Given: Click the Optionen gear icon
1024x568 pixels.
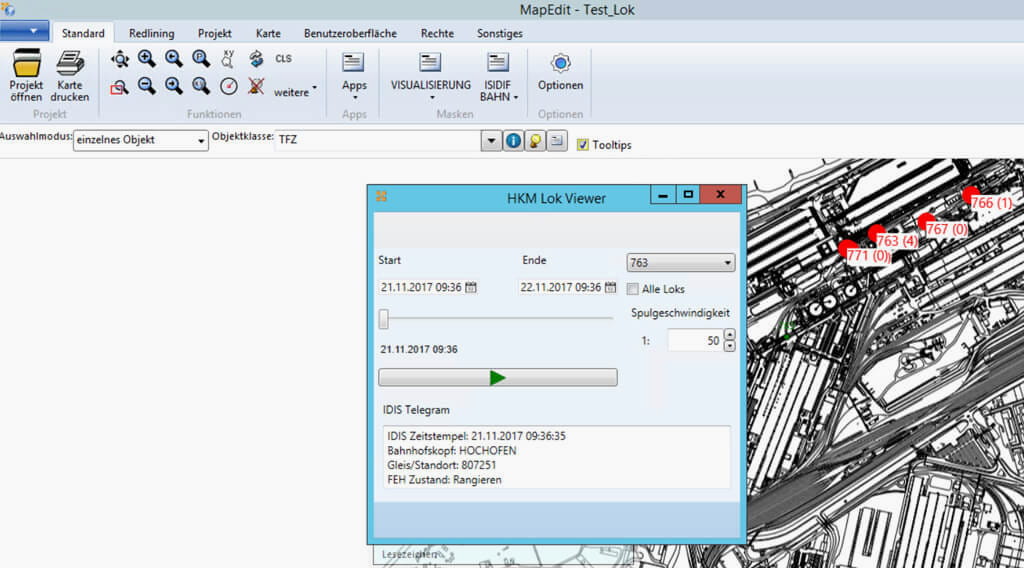Looking at the screenshot, I should [x=560, y=63].
